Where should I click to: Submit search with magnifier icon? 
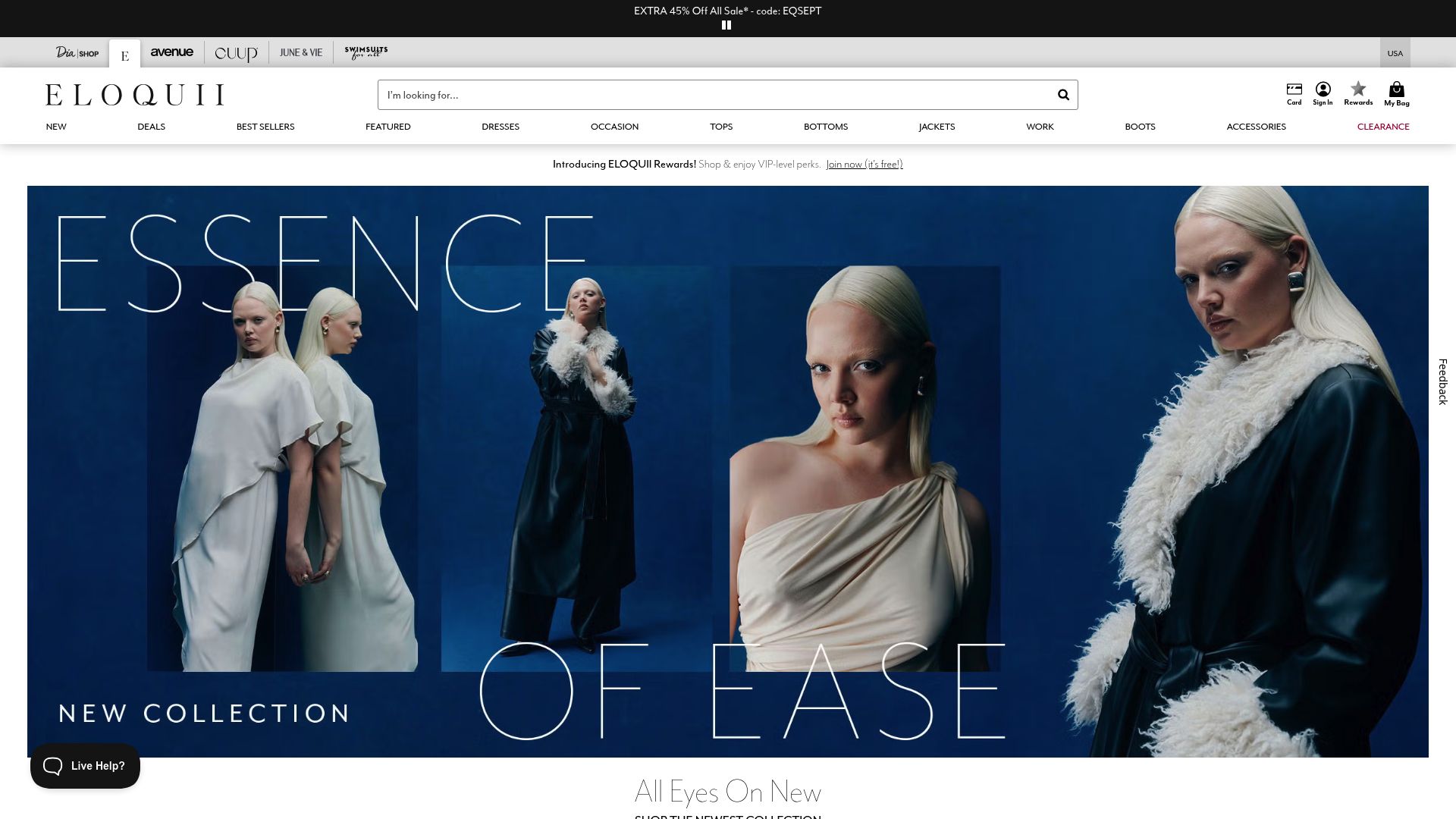[1063, 95]
